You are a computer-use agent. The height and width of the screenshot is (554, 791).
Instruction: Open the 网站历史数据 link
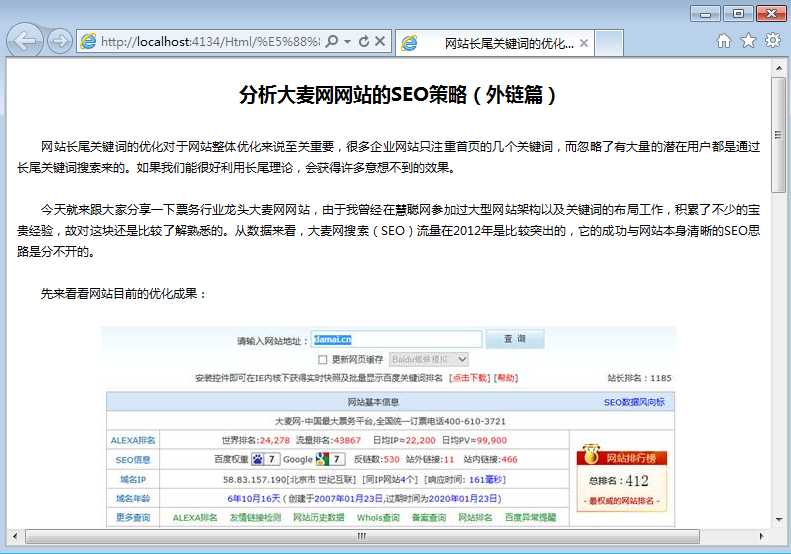coord(319,518)
